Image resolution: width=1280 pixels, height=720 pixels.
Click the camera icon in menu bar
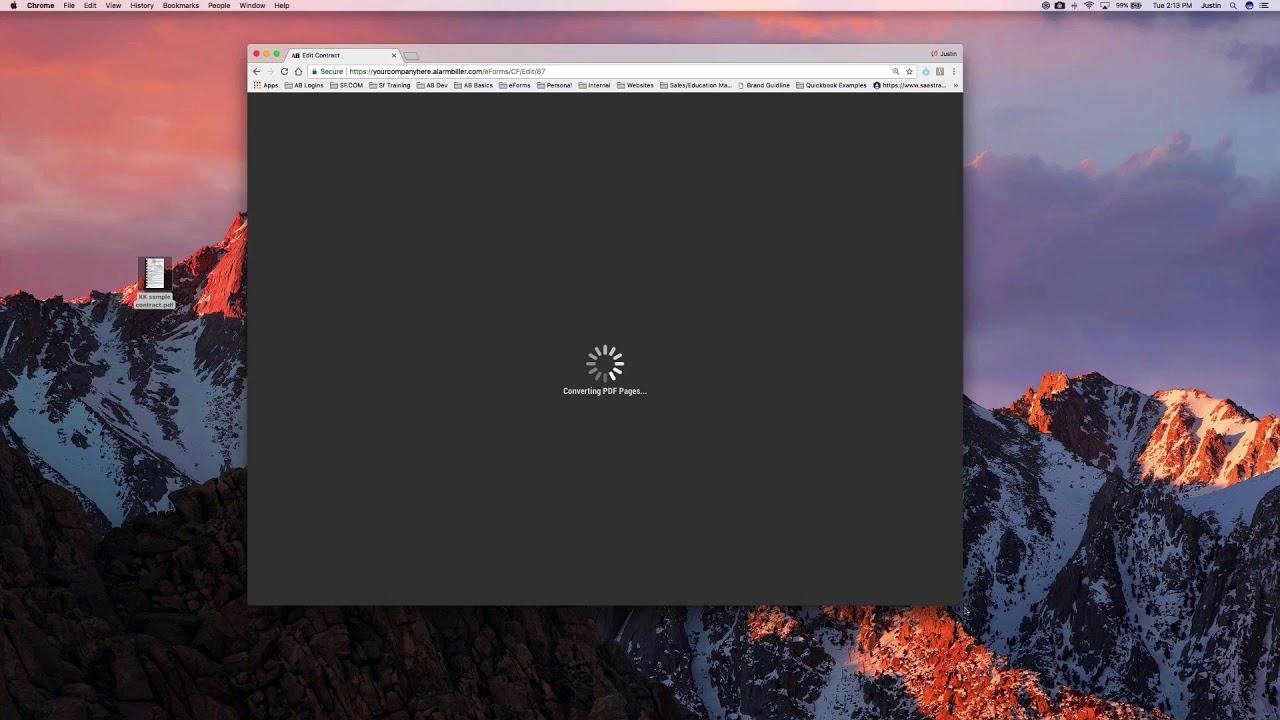(x=1060, y=5)
